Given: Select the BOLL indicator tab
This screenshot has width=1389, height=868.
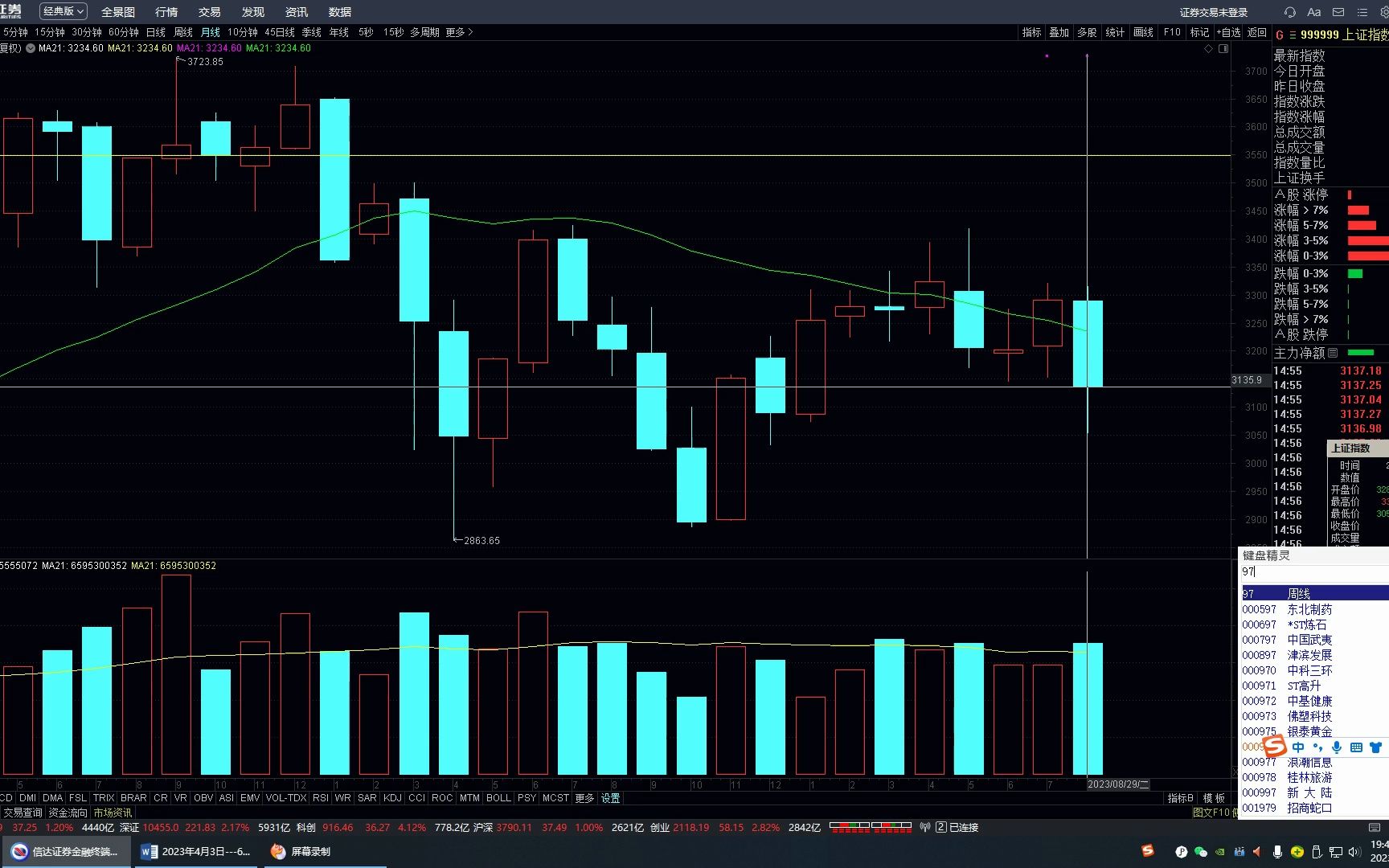Looking at the screenshot, I should click(498, 798).
